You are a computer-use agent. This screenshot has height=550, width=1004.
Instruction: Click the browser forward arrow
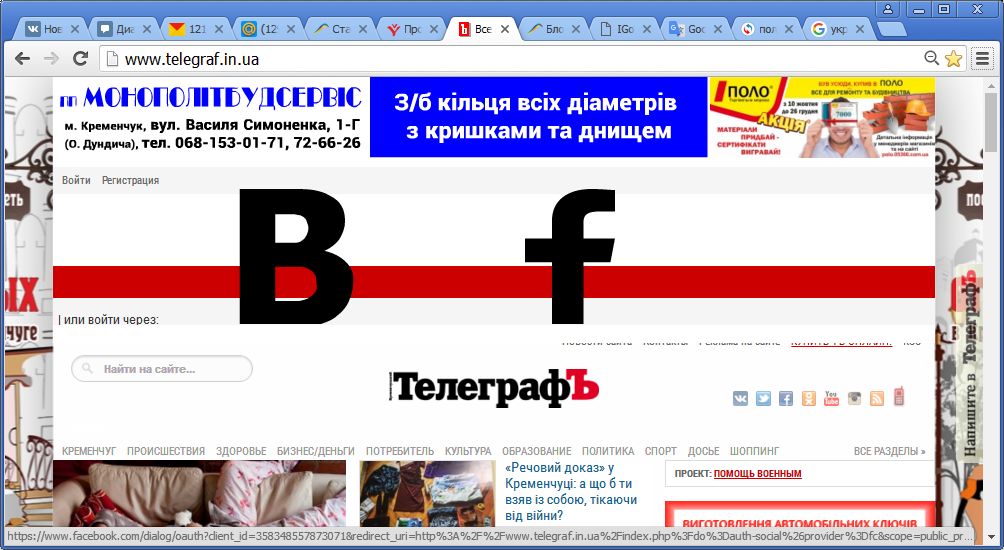51,59
